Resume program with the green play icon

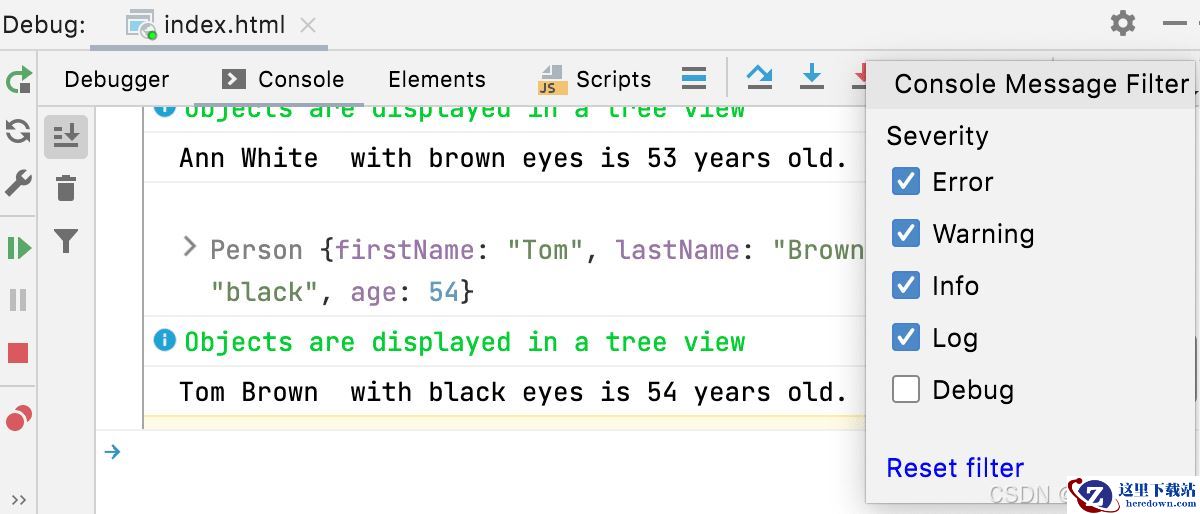tap(18, 247)
